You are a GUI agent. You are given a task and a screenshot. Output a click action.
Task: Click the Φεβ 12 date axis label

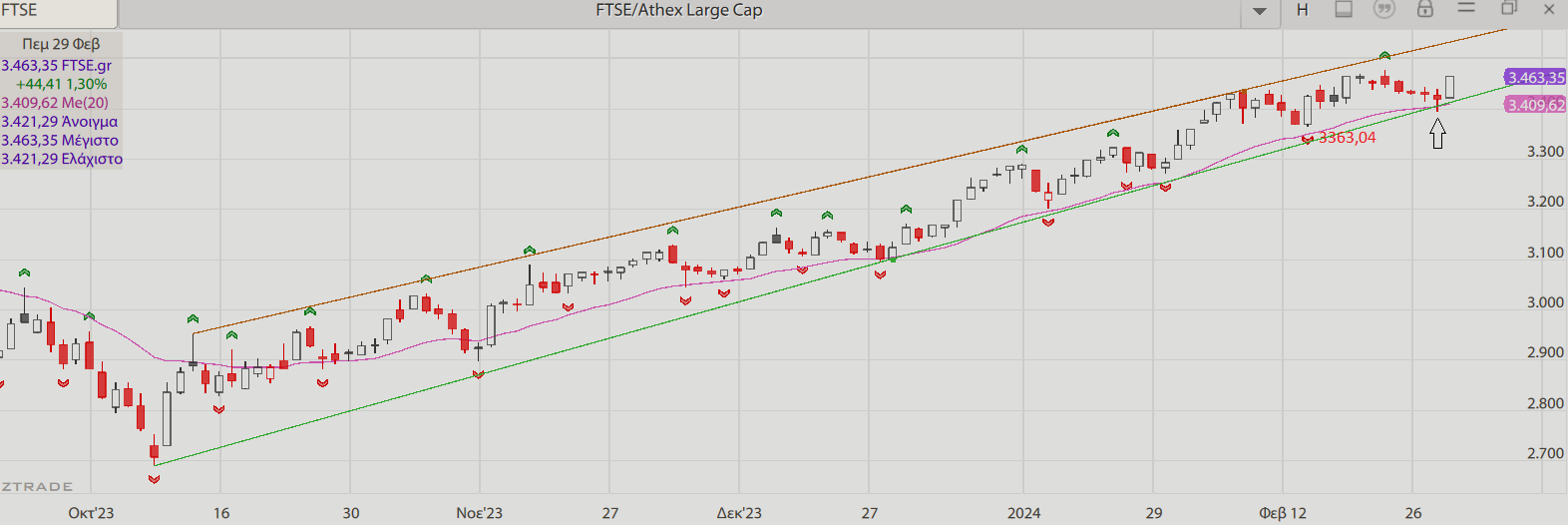tap(1283, 513)
